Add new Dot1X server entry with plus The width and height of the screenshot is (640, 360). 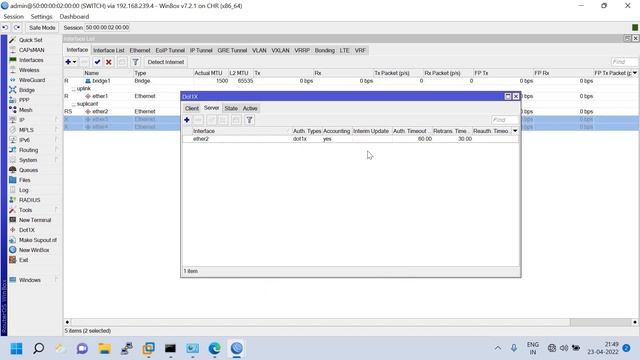click(187, 120)
